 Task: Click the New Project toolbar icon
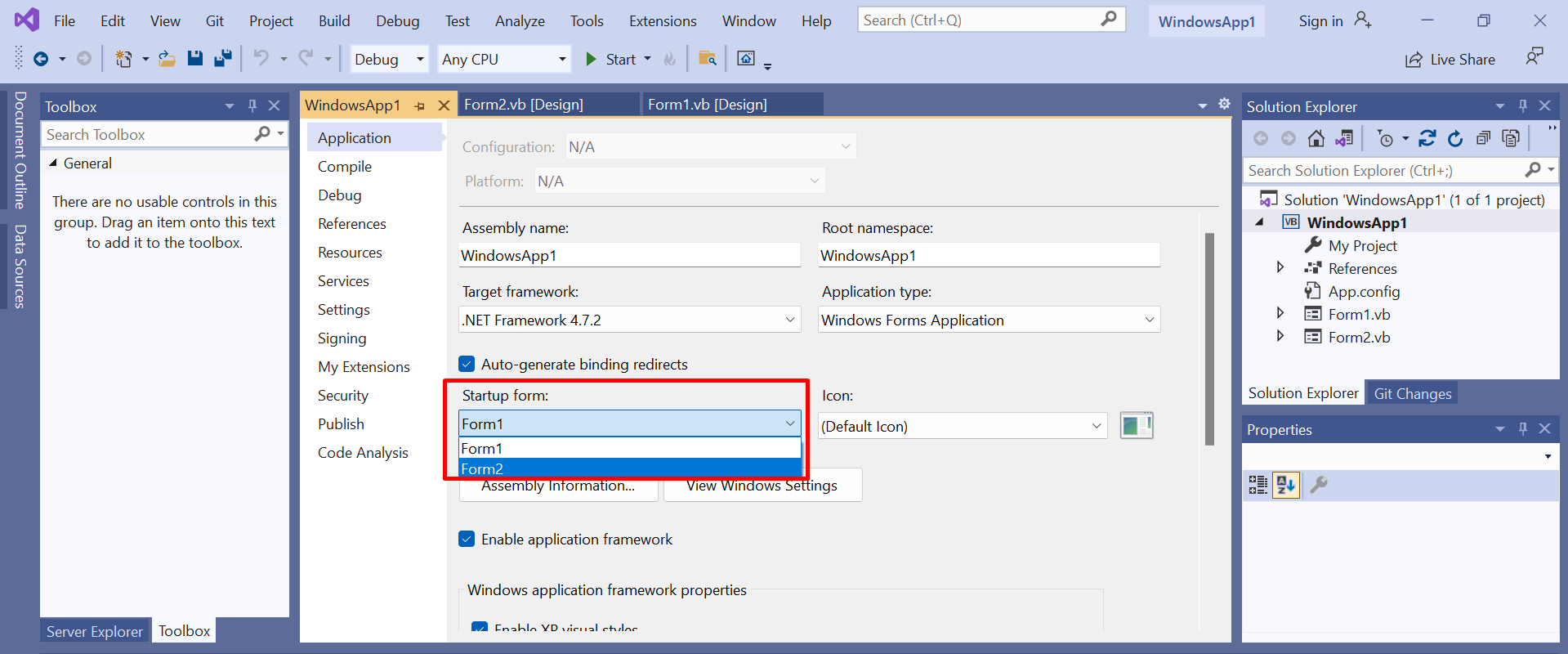coord(123,59)
